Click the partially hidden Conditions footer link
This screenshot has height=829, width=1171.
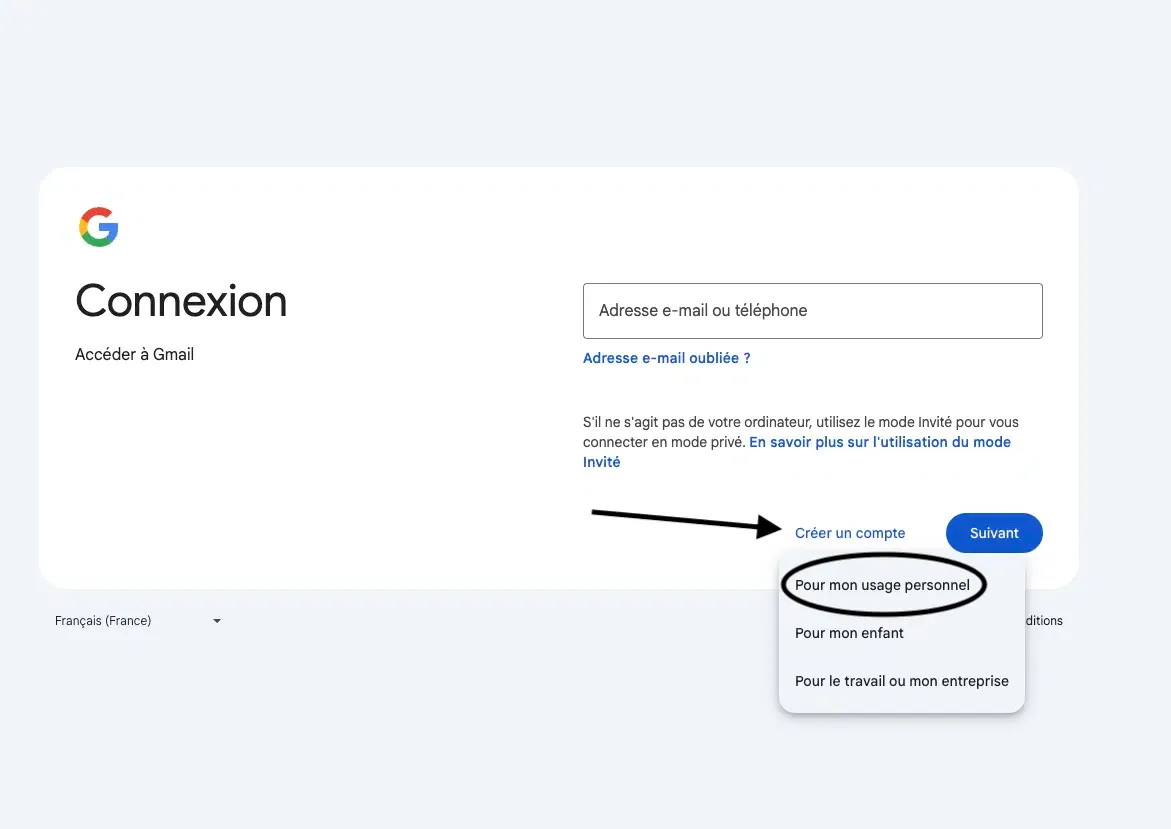click(x=1044, y=621)
